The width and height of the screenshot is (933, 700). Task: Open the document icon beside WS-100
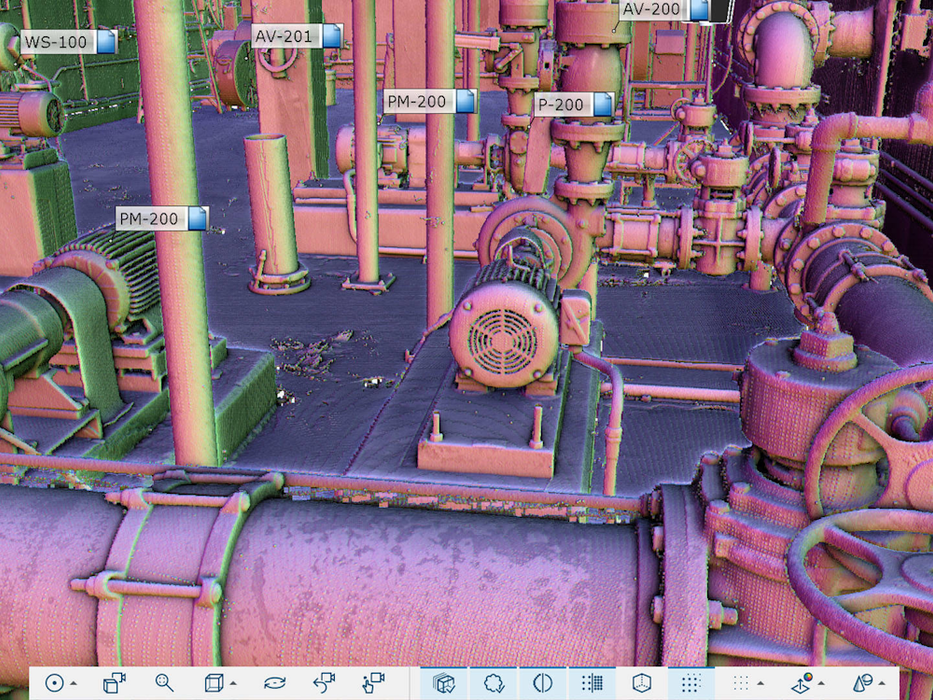[106, 42]
